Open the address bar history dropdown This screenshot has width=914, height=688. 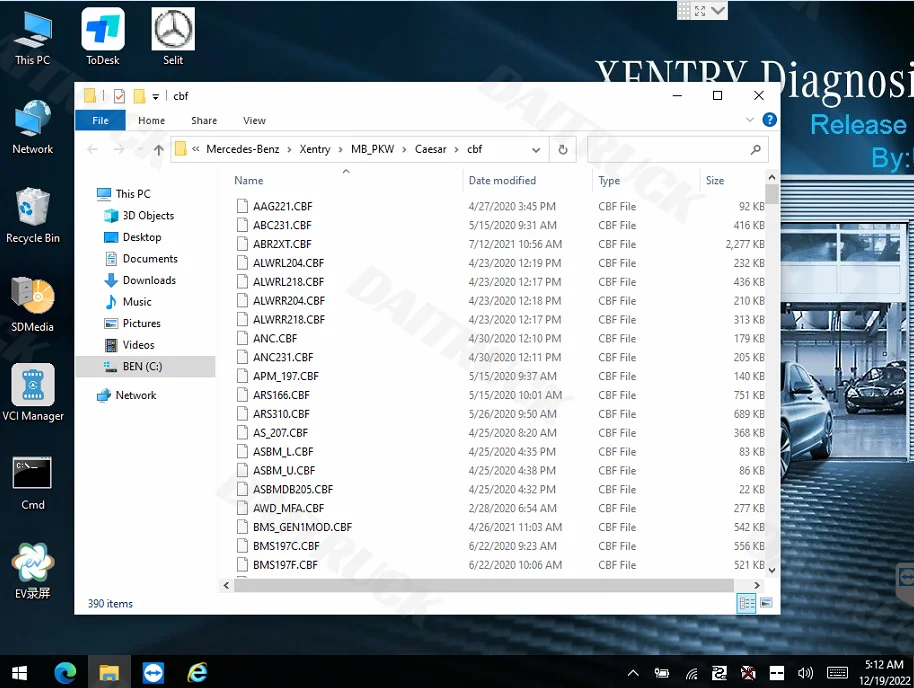pyautogui.click(x=536, y=150)
